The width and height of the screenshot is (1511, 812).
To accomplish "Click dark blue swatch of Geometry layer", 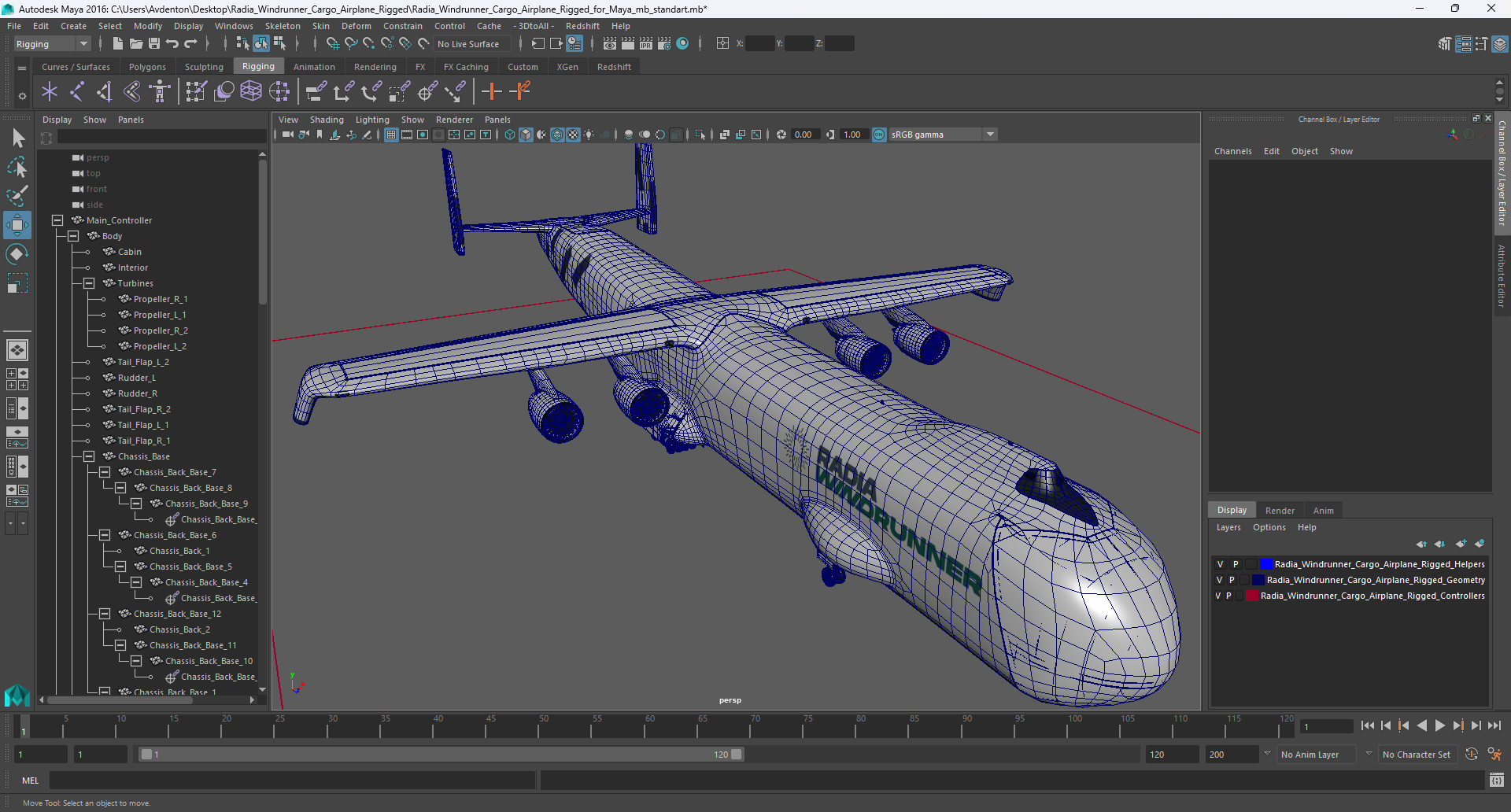I will point(1258,580).
